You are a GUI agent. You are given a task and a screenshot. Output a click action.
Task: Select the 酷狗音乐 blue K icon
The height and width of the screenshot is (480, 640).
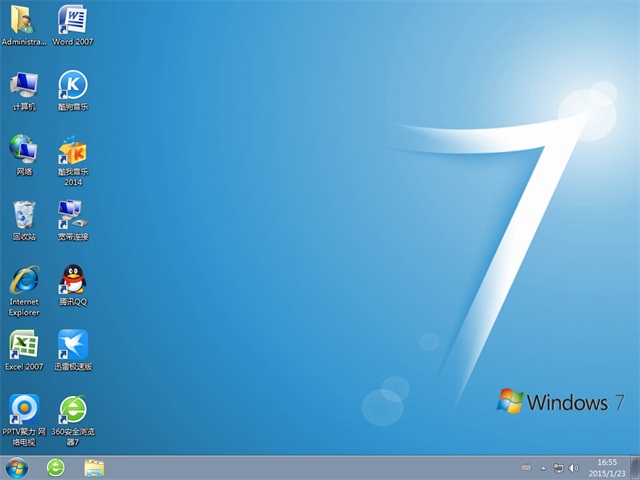coord(72,85)
